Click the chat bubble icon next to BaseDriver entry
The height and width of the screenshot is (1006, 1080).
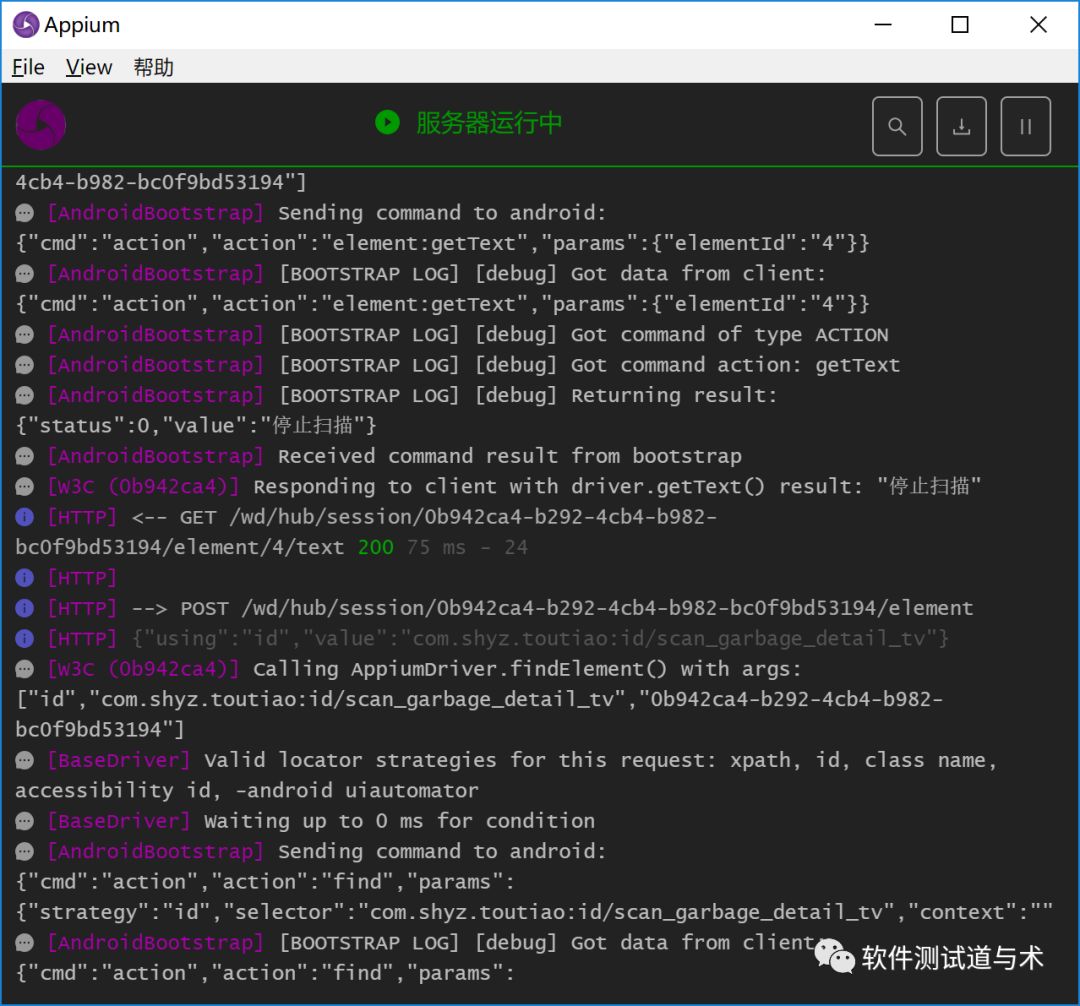[24, 760]
